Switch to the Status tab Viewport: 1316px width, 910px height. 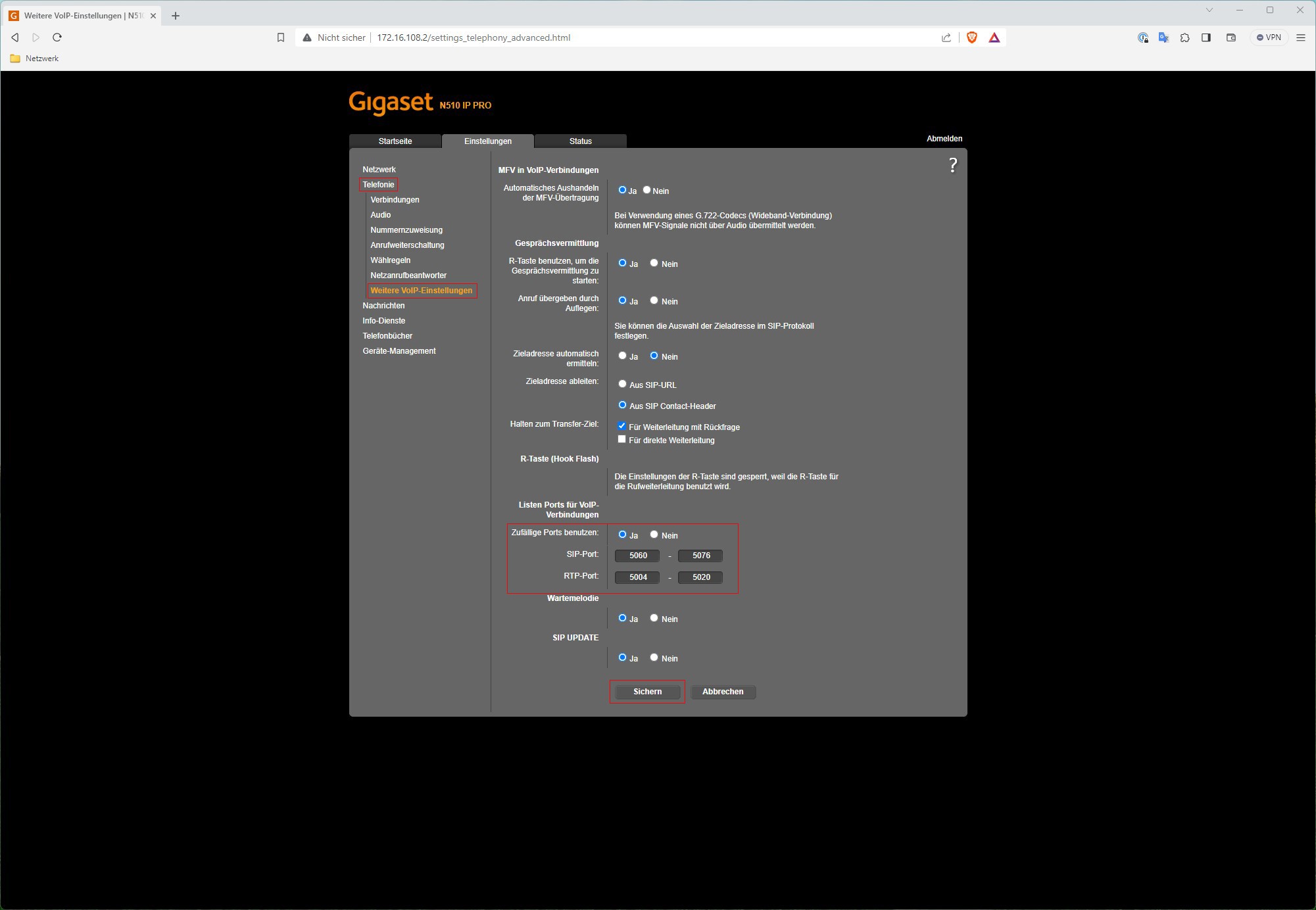coord(581,141)
